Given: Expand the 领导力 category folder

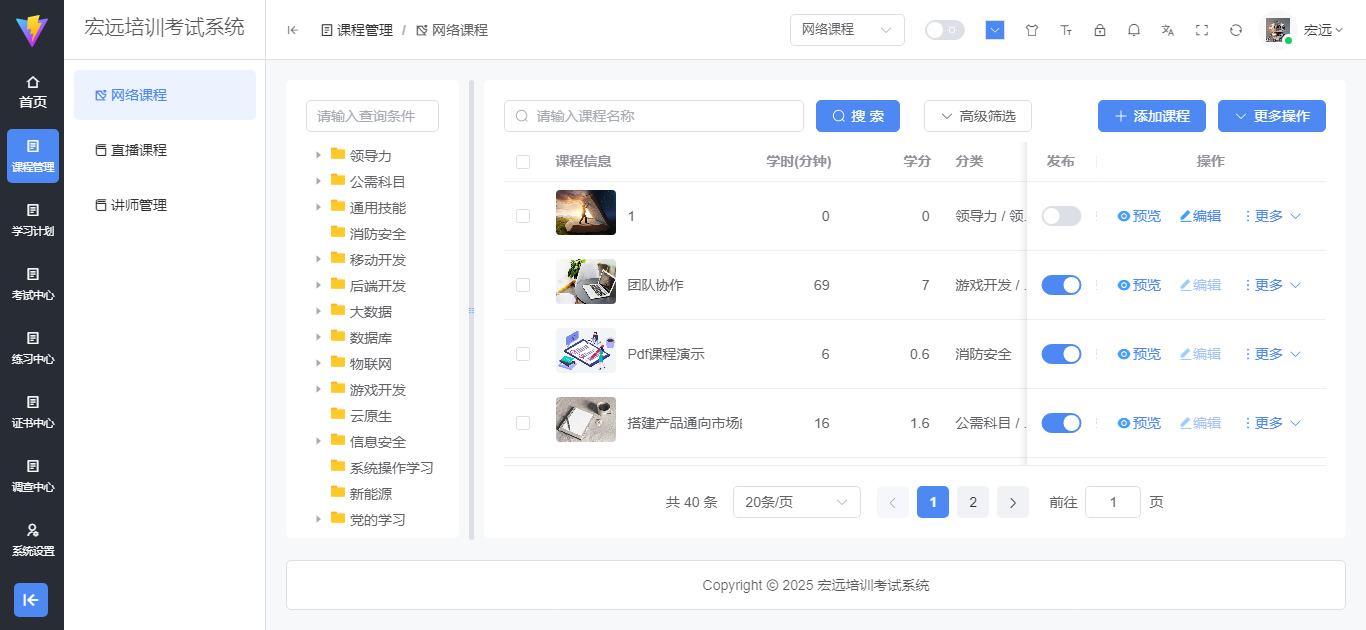Looking at the screenshot, I should pos(317,155).
